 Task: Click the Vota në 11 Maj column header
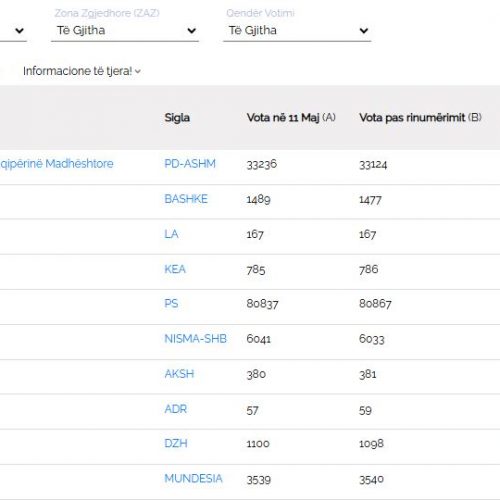291,118
